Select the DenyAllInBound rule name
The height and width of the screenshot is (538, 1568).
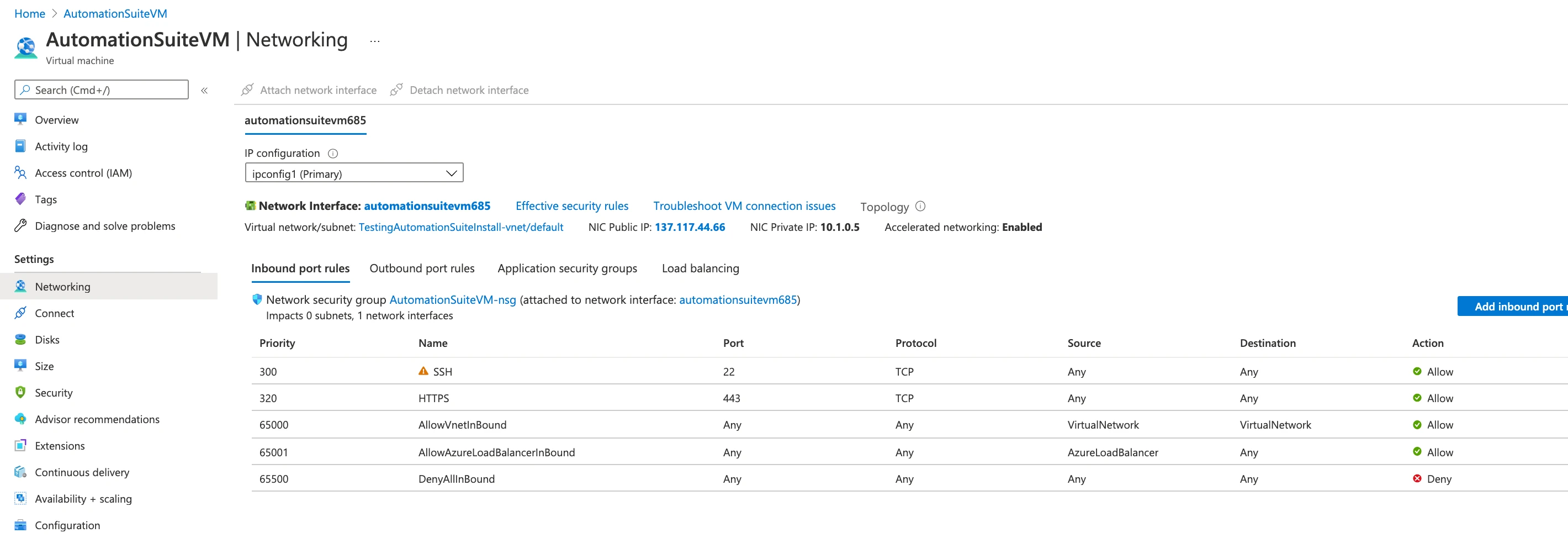click(x=457, y=479)
